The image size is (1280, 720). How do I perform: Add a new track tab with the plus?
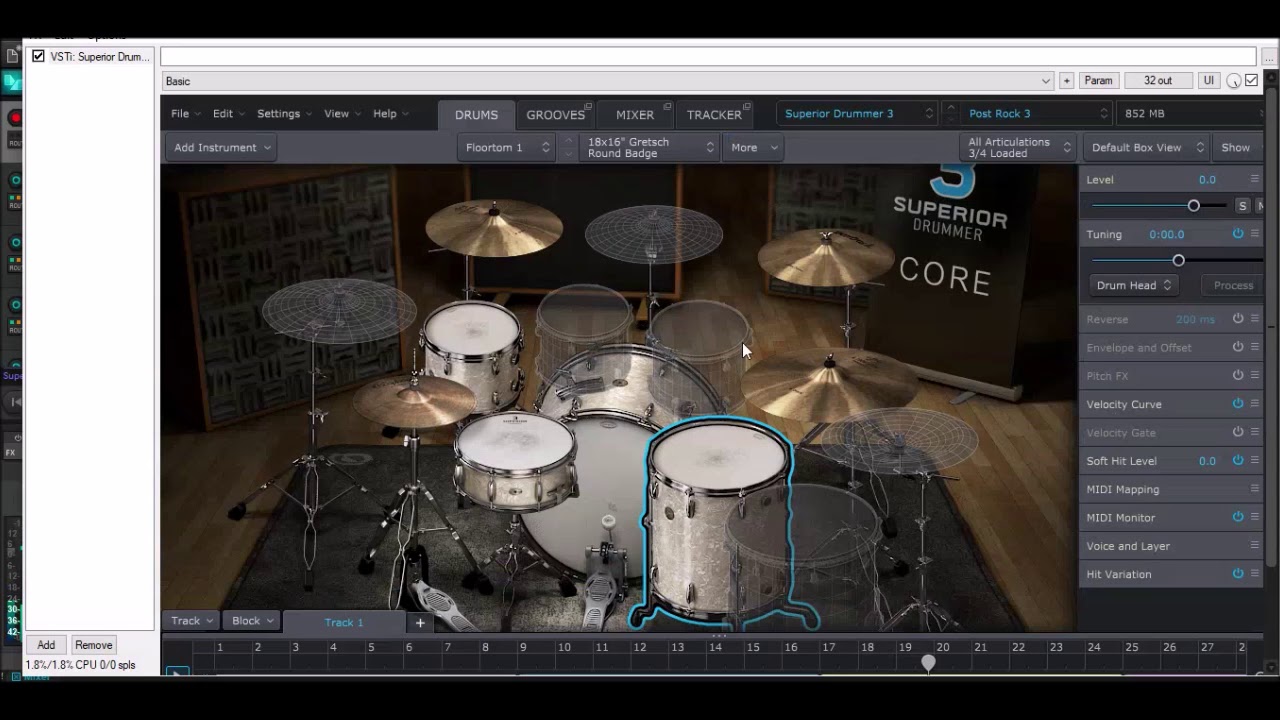(x=420, y=622)
